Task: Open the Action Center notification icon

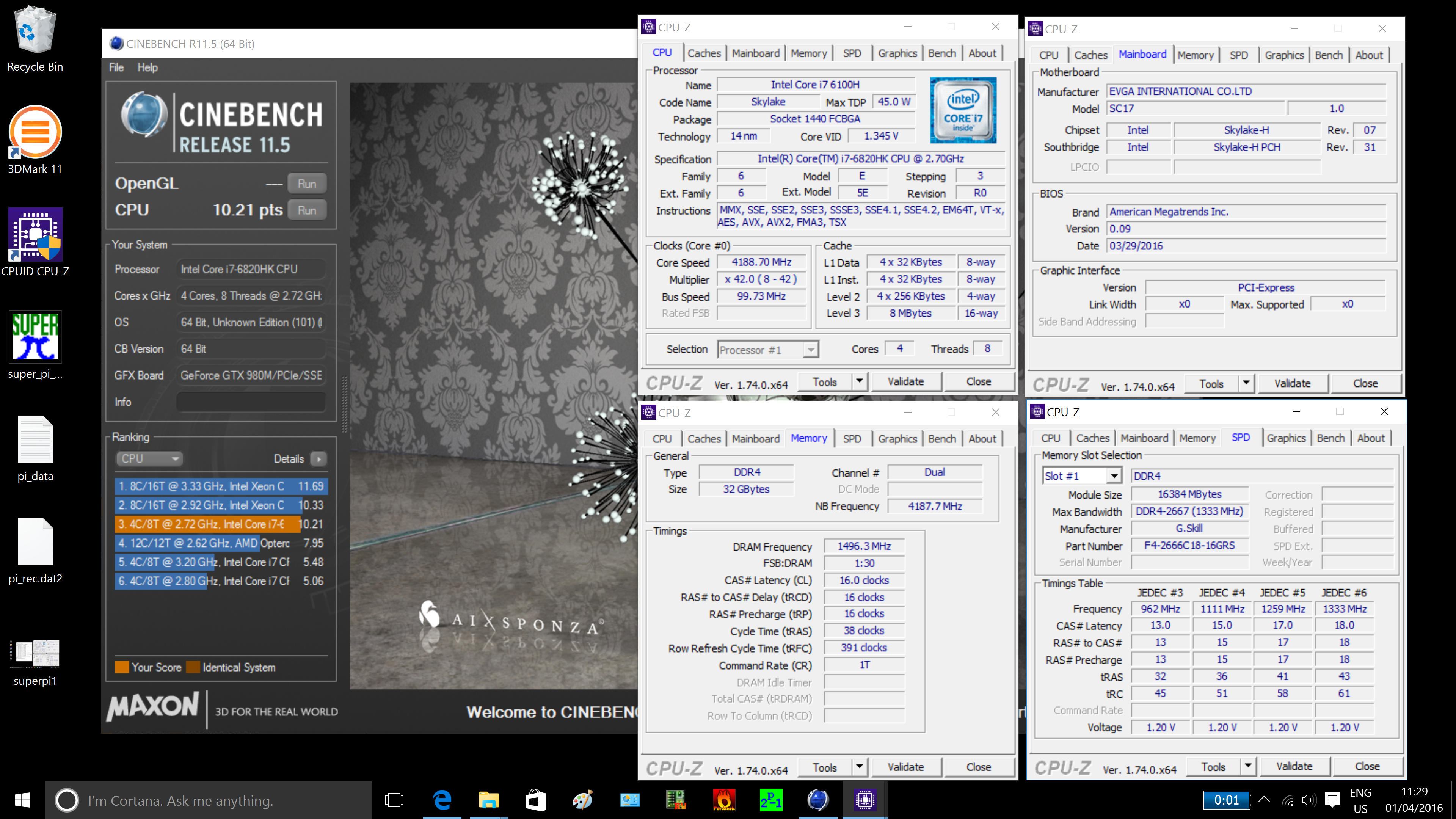Action: [1332, 800]
